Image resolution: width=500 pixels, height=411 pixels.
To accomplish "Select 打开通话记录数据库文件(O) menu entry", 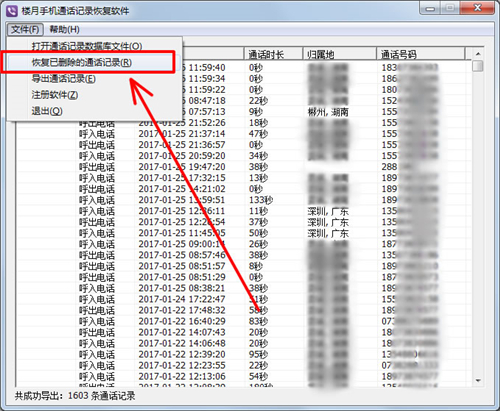I will [x=87, y=46].
